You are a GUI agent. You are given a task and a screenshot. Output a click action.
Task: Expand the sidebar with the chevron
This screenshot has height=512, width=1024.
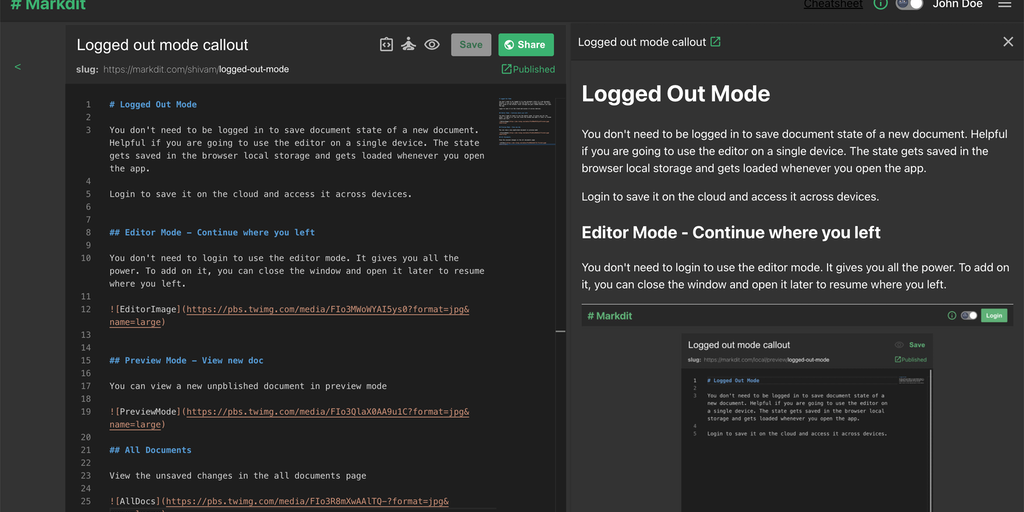(17, 67)
